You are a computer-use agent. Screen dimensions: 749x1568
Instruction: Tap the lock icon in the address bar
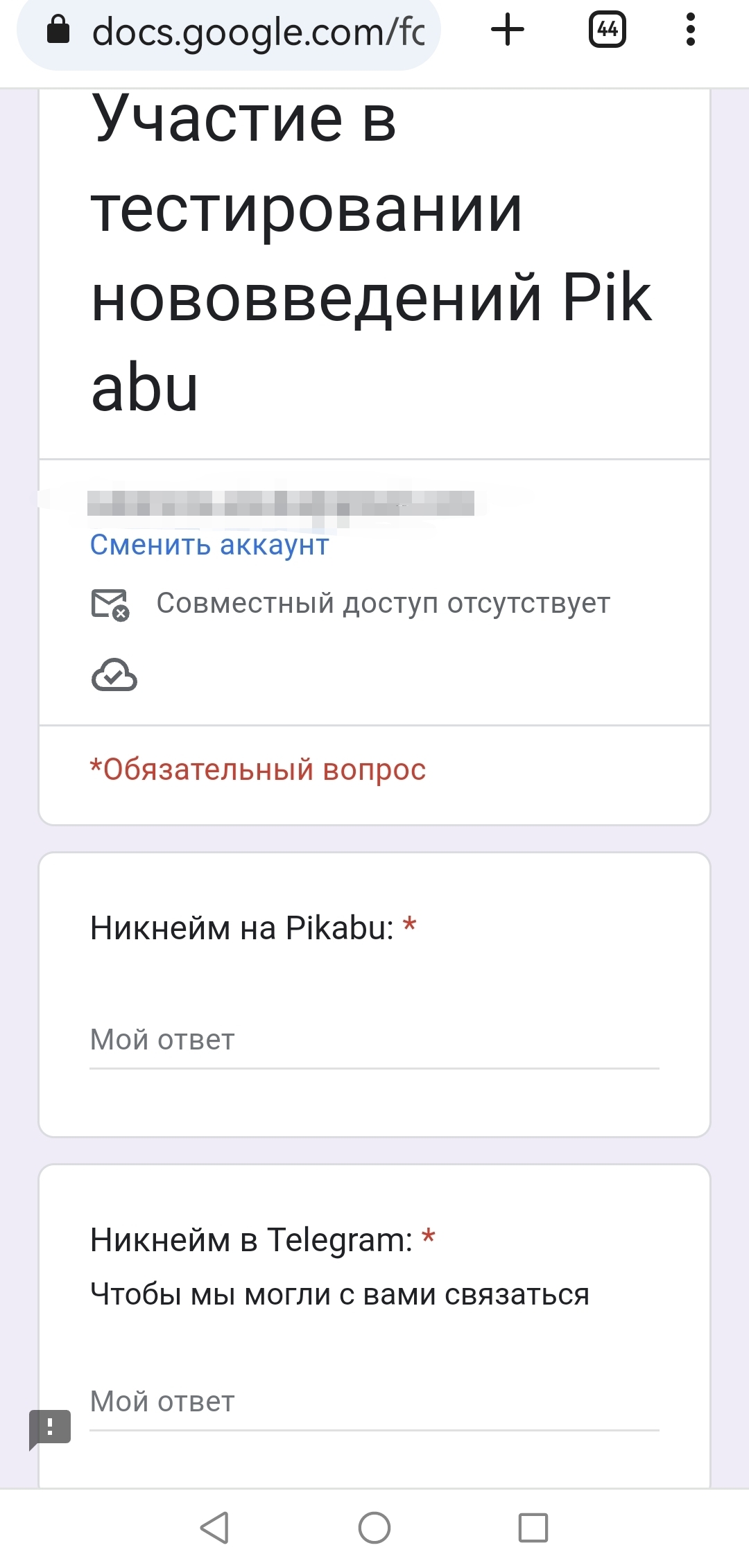coord(58,30)
